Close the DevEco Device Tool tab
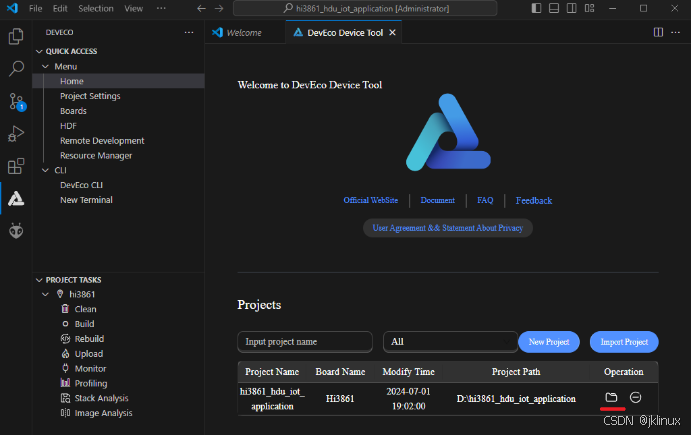 coord(392,33)
